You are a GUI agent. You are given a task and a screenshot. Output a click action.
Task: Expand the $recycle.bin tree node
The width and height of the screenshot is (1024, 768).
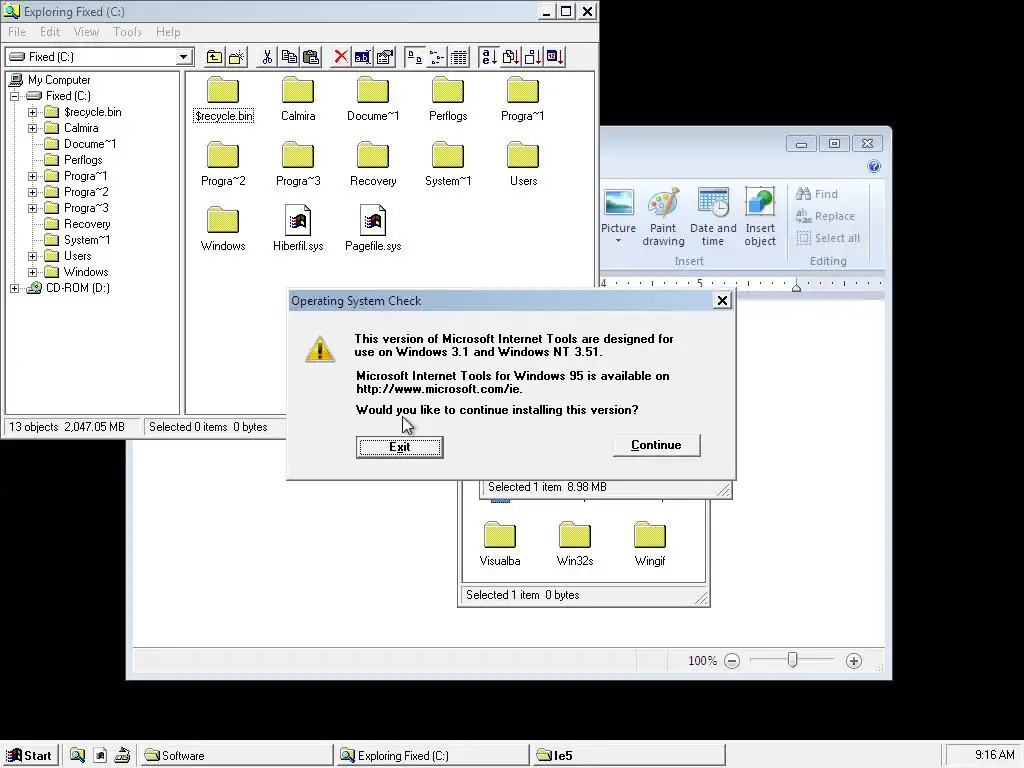pyautogui.click(x=33, y=112)
